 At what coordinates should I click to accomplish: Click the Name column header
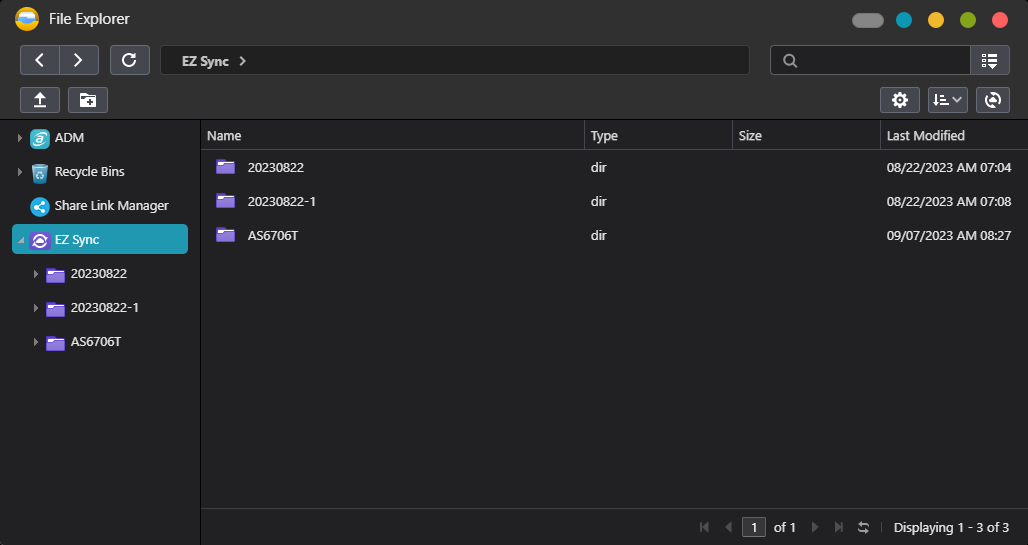(224, 136)
